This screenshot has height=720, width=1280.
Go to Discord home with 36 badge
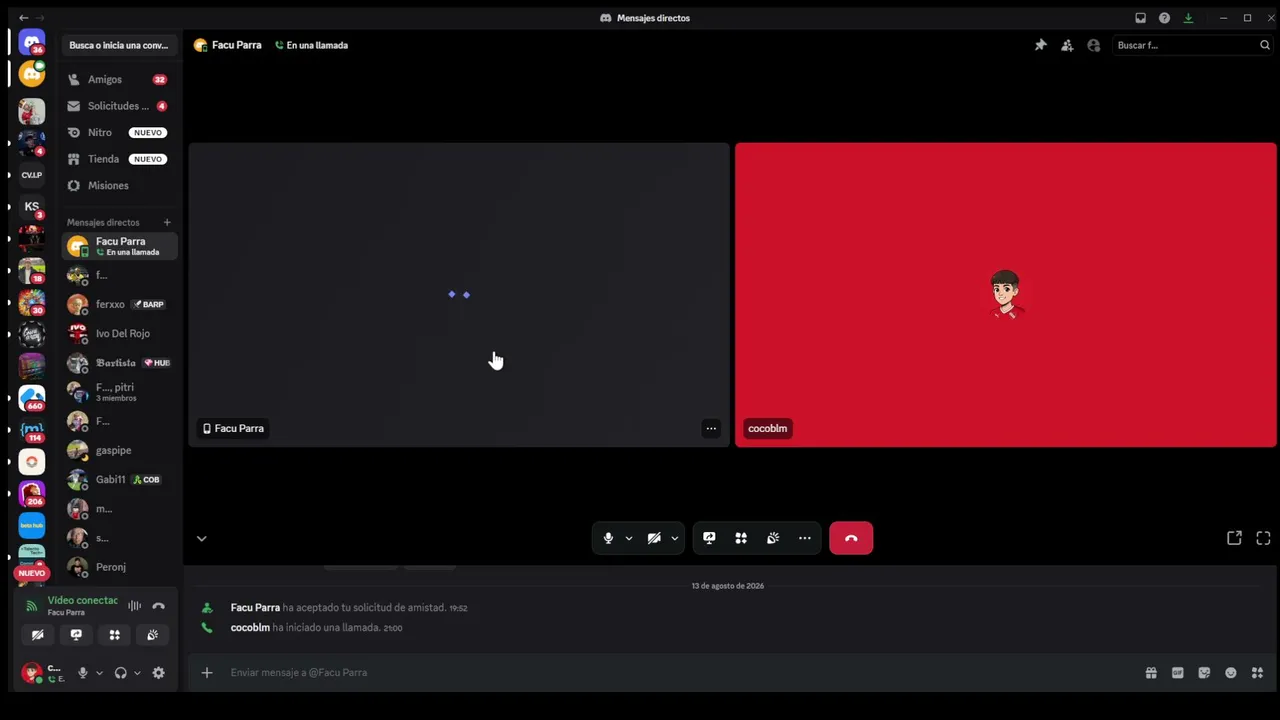click(32, 44)
